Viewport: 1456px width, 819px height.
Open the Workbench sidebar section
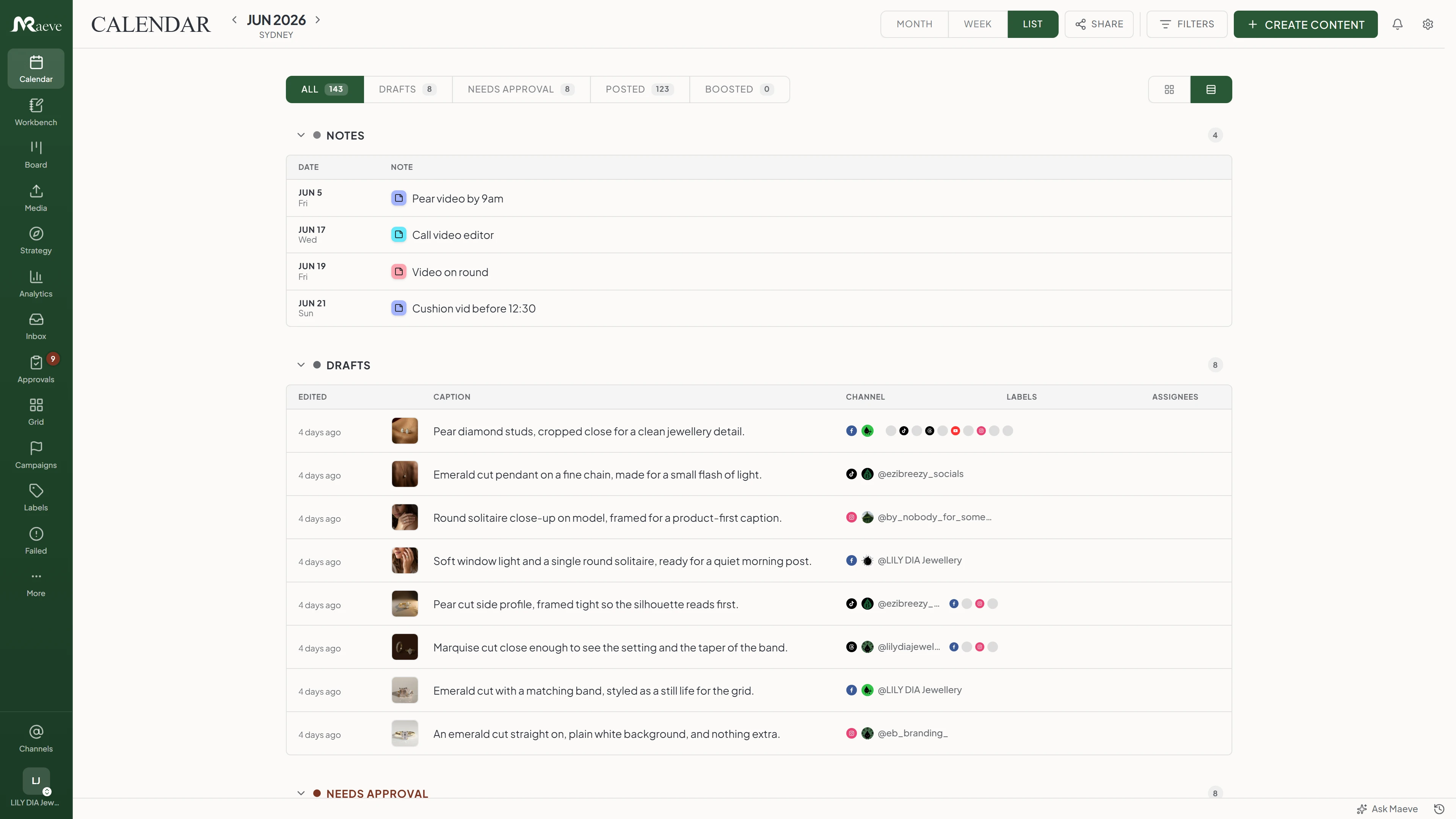tap(36, 112)
